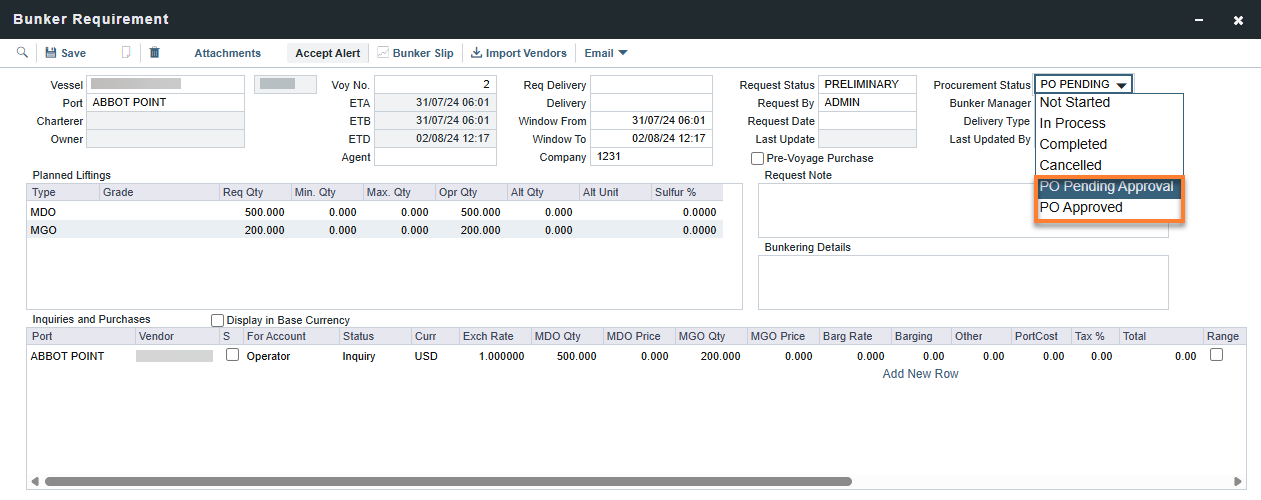1261x500 pixels.
Task: Select the MDO row in Planned Liftings
Action: [x=375, y=212]
